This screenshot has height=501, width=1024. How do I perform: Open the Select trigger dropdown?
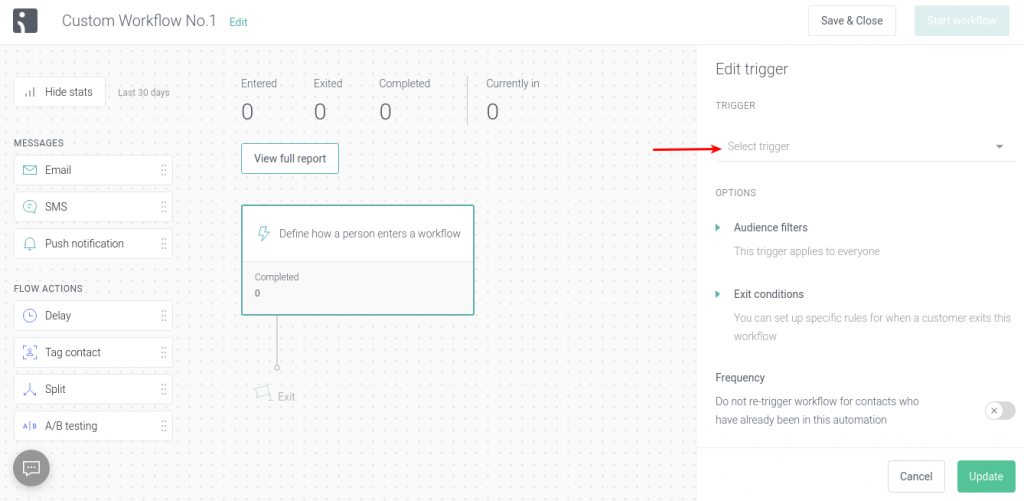click(865, 146)
